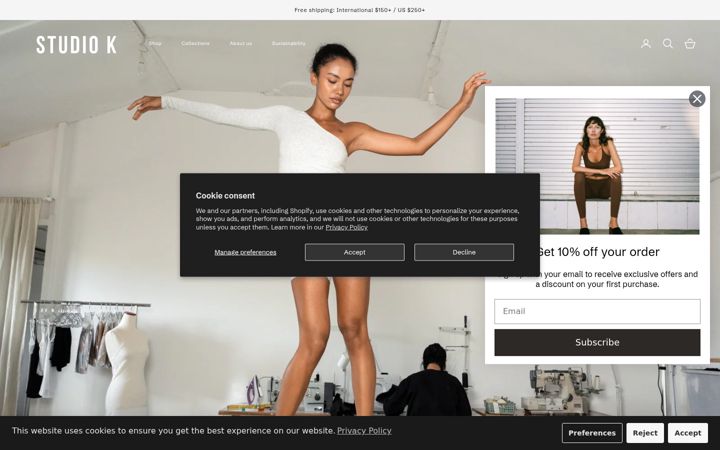Click Preferences in bottom cookie bar
The width and height of the screenshot is (720, 450).
point(592,433)
